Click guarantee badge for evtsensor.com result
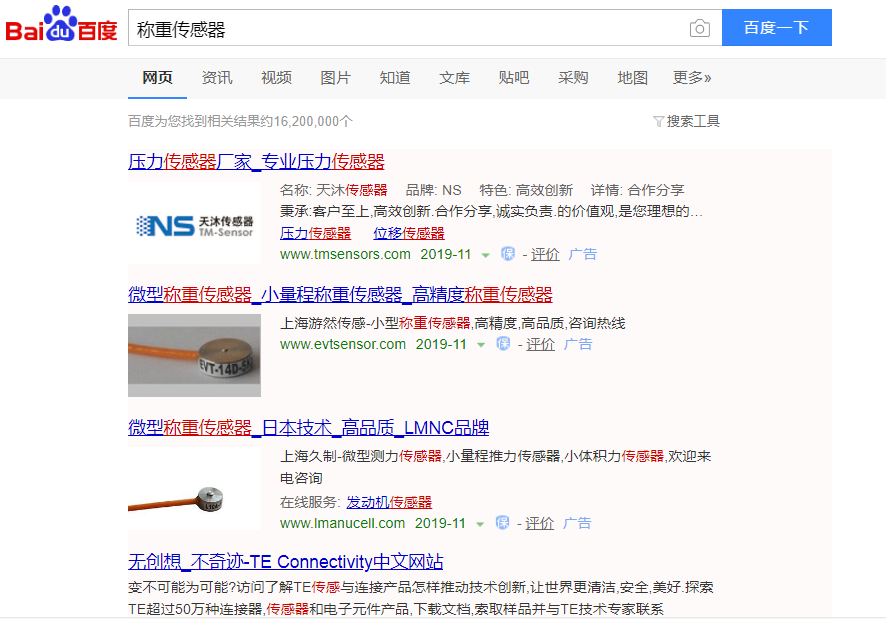The height and width of the screenshot is (619, 886). click(503, 344)
